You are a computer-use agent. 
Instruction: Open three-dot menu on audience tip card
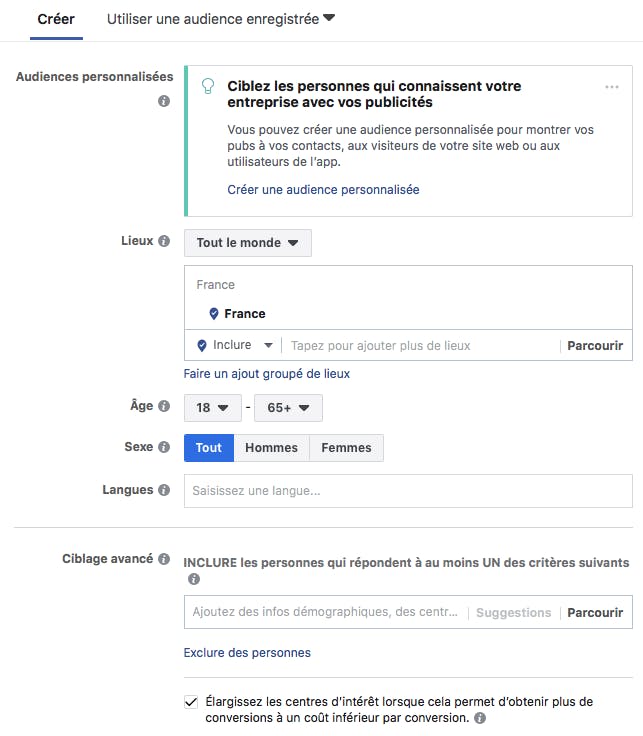[x=612, y=88]
